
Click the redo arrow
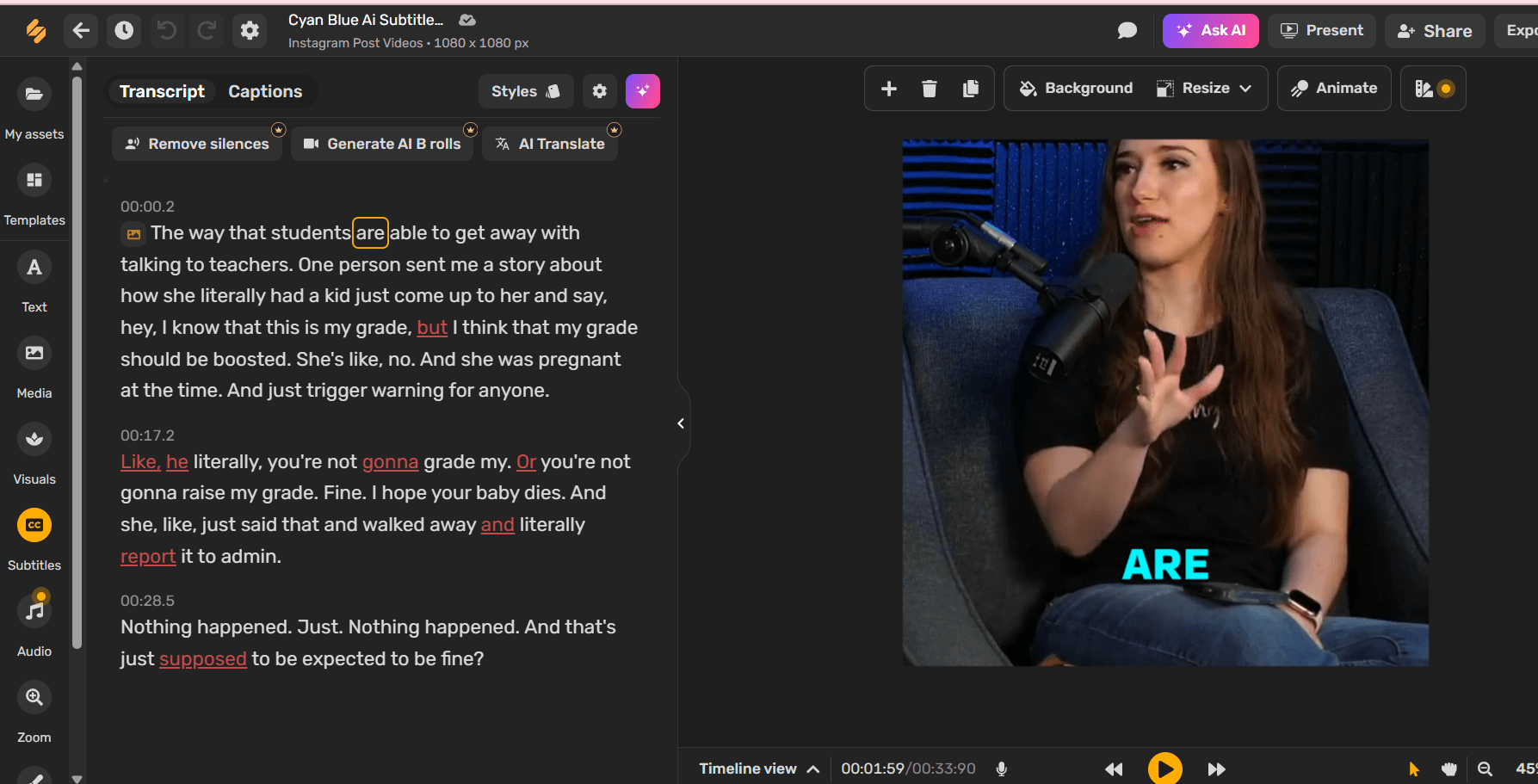207,31
